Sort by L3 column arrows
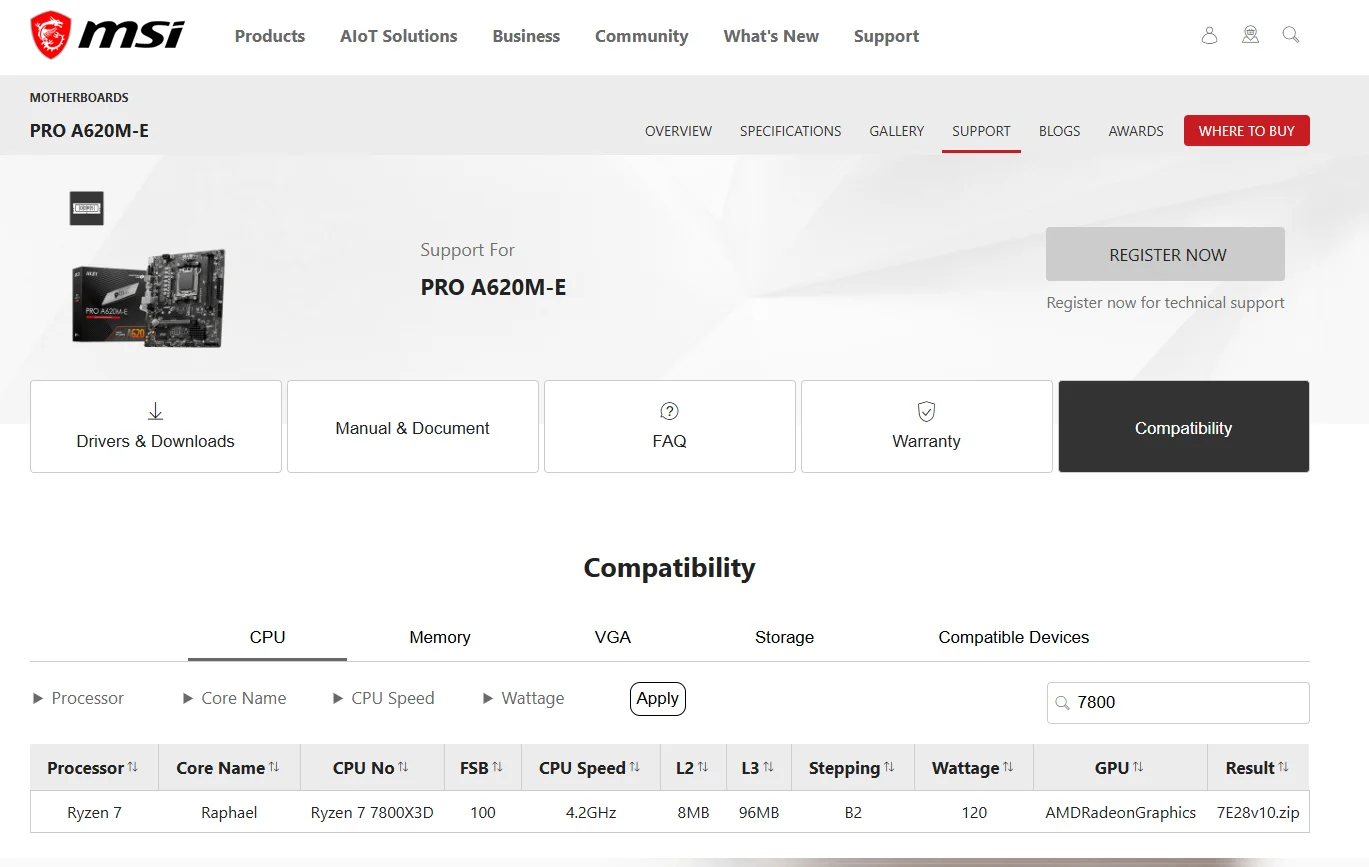The width and height of the screenshot is (1369, 867). [x=768, y=767]
